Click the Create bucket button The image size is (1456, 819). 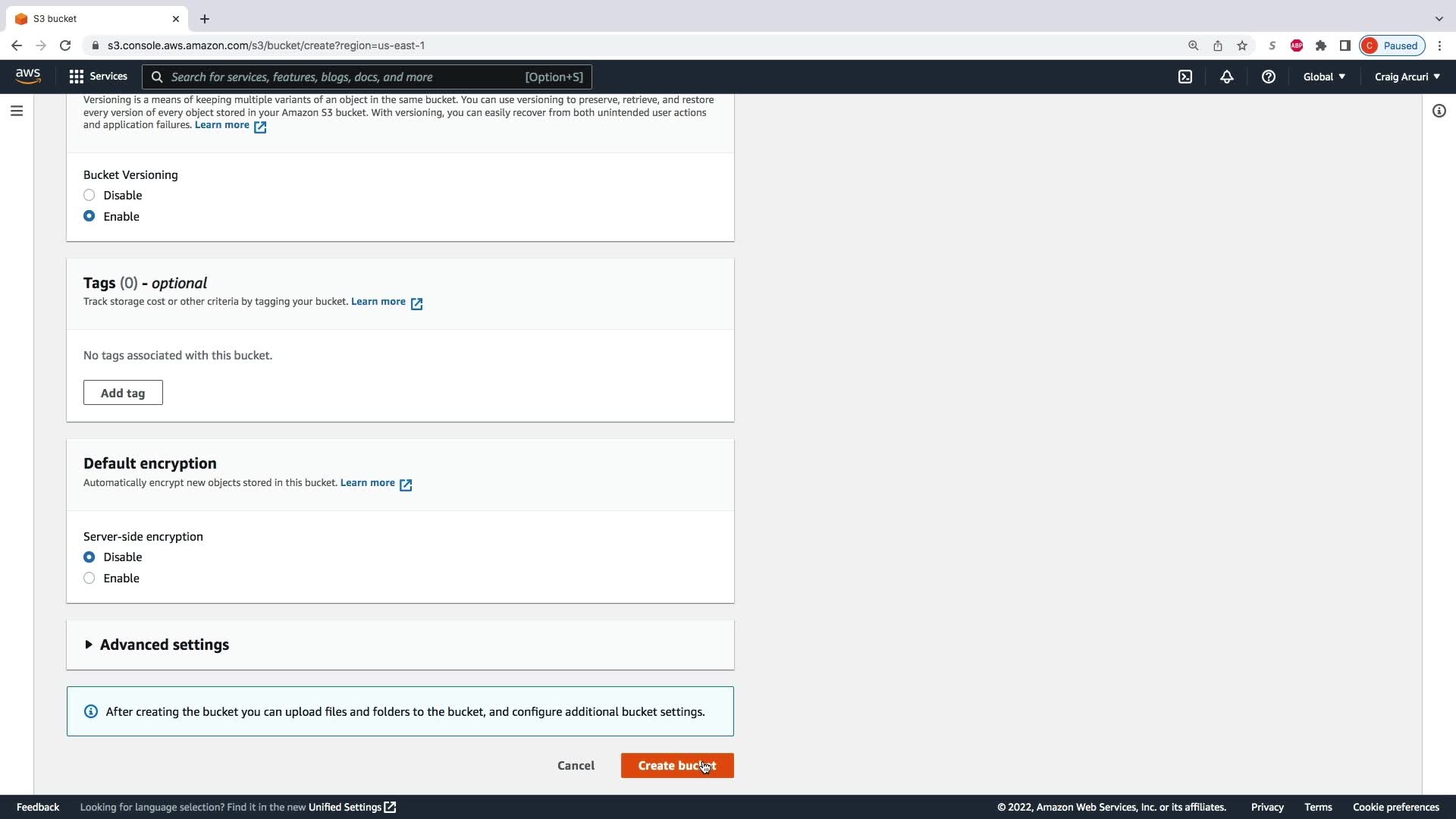pyautogui.click(x=676, y=766)
